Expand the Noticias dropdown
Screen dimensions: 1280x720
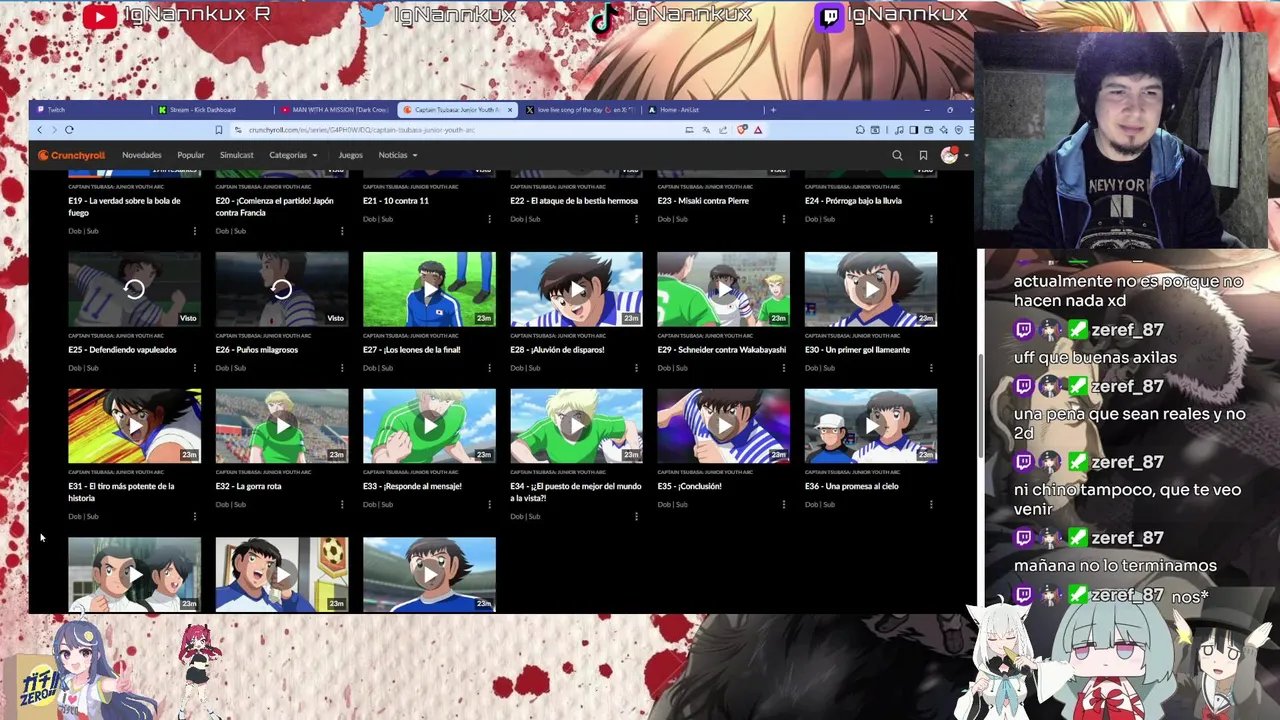397,155
